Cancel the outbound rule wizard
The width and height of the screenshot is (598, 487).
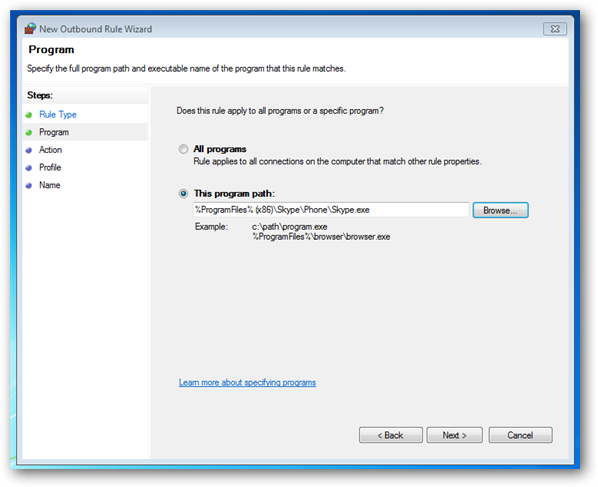click(520, 435)
